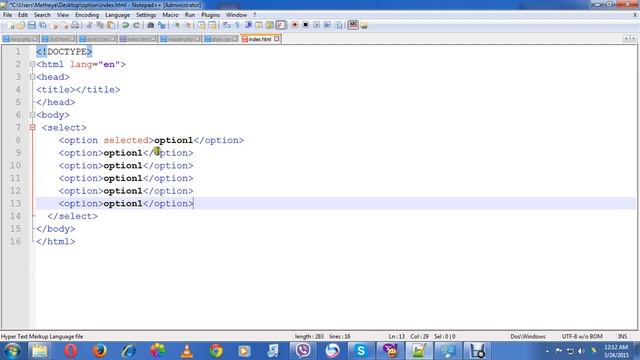
Task: Open the Edit menu
Action: tap(23, 15)
